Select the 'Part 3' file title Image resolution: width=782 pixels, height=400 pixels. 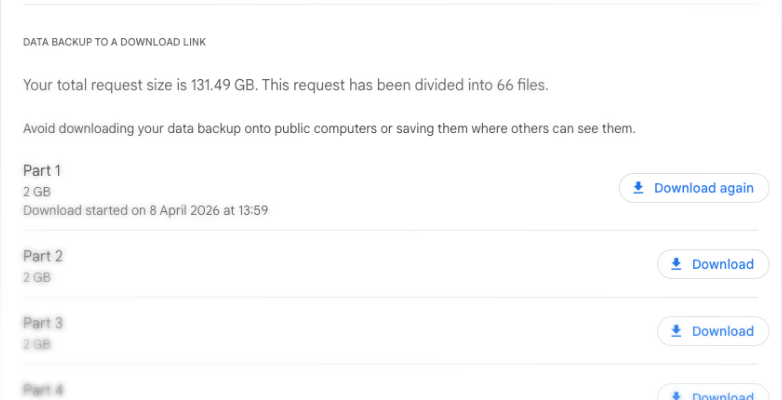tap(43, 323)
